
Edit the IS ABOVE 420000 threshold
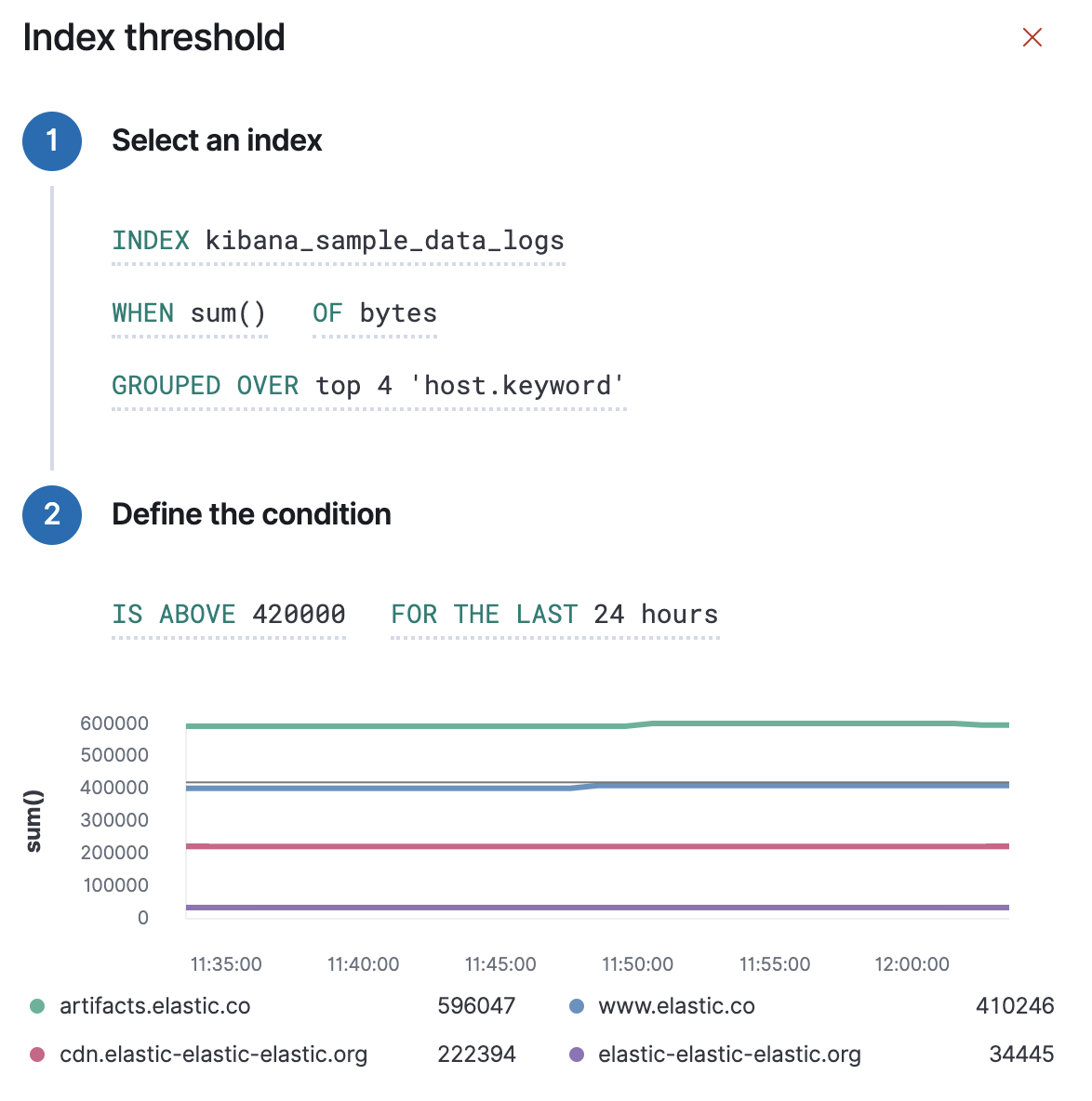[228, 615]
